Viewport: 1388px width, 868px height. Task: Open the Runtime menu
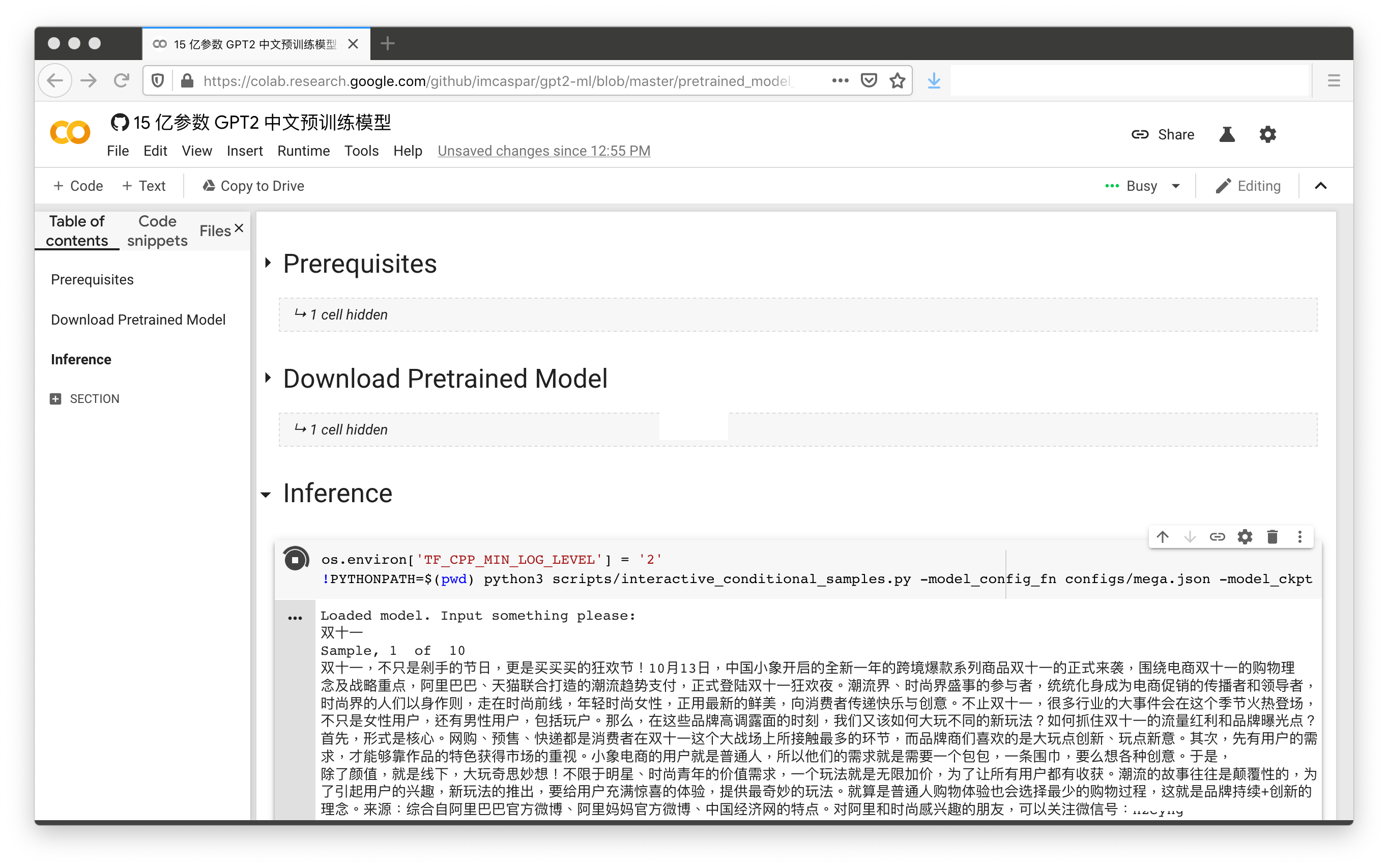(303, 151)
